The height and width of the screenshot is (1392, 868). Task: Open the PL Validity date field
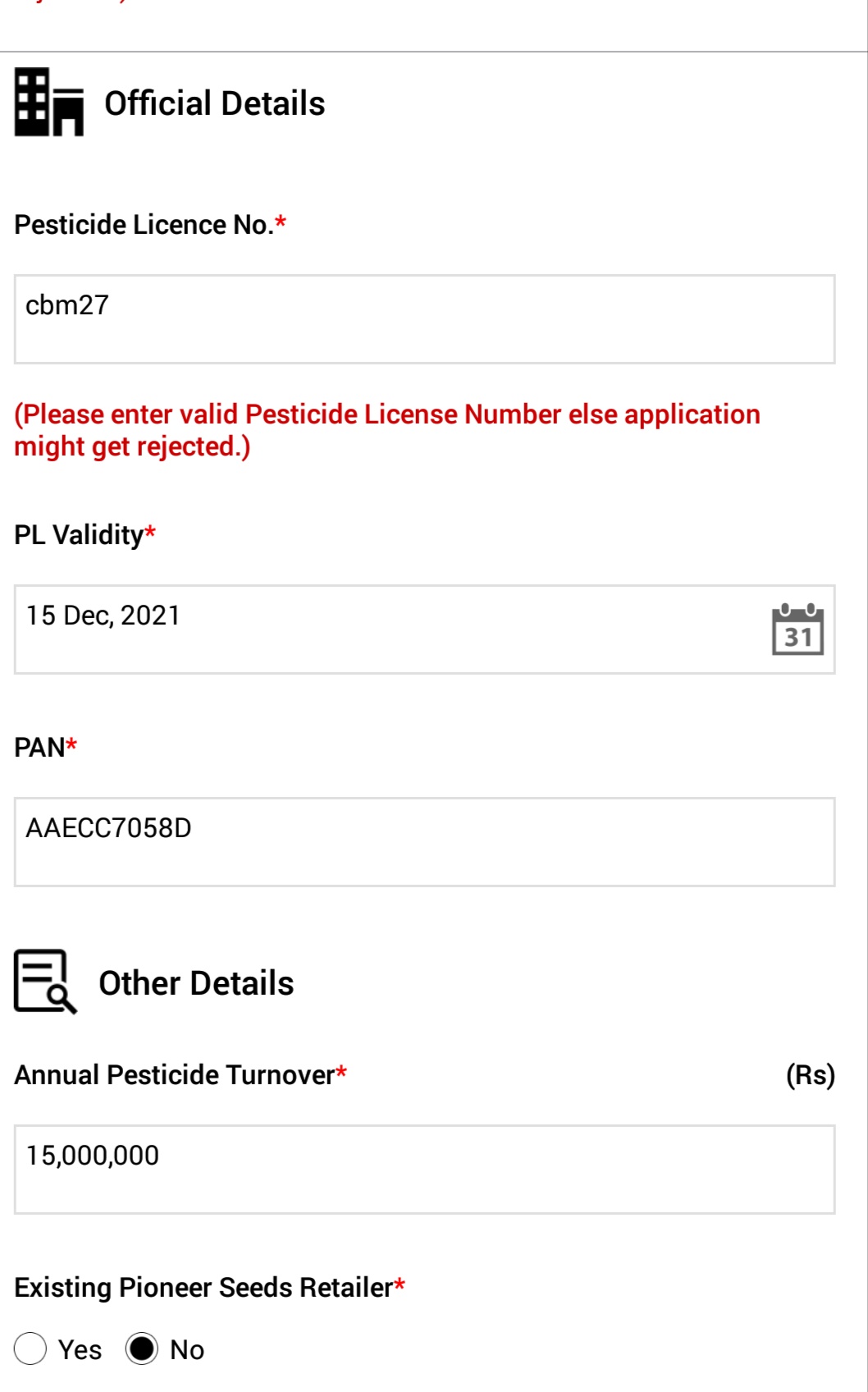coord(425,630)
